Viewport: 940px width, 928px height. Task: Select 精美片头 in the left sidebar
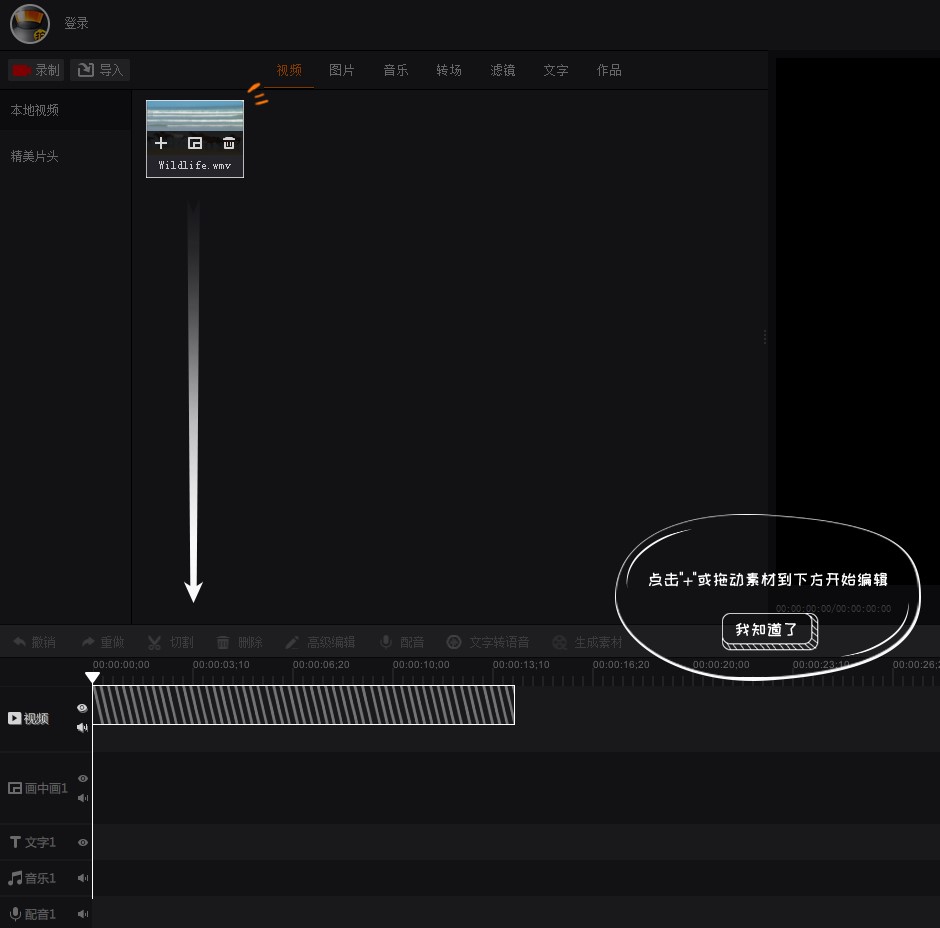[x=35, y=157]
